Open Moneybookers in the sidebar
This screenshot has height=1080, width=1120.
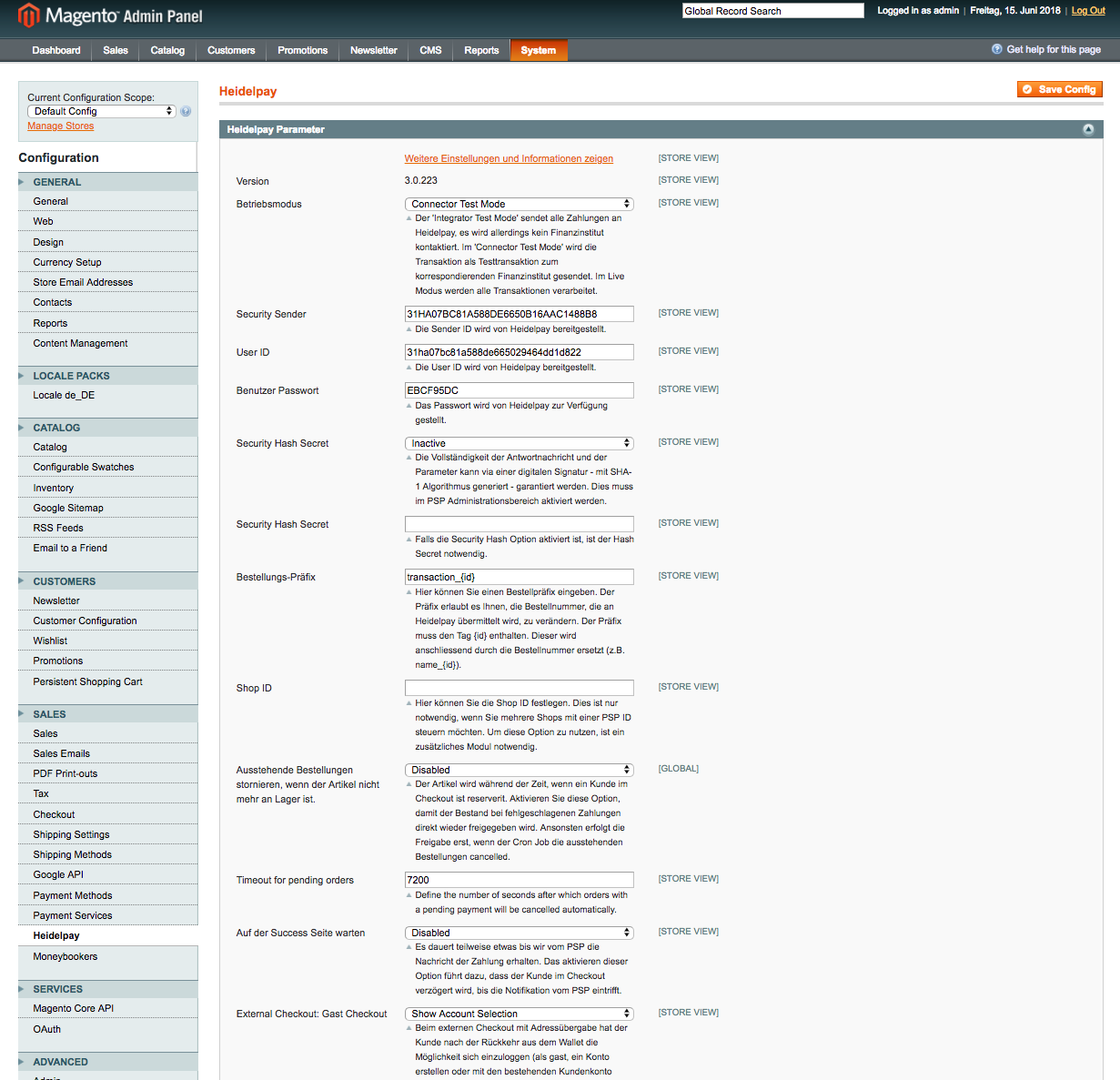108,956
